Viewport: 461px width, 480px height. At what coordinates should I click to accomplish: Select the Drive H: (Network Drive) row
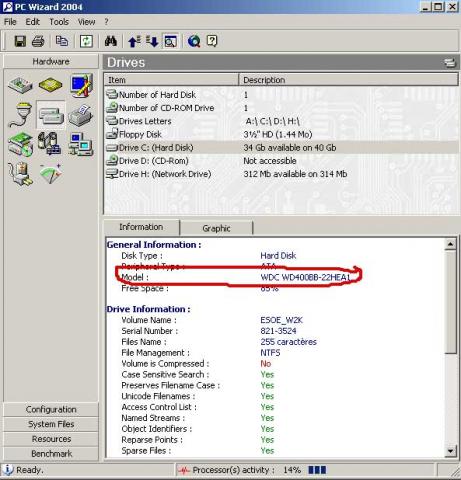click(282, 174)
